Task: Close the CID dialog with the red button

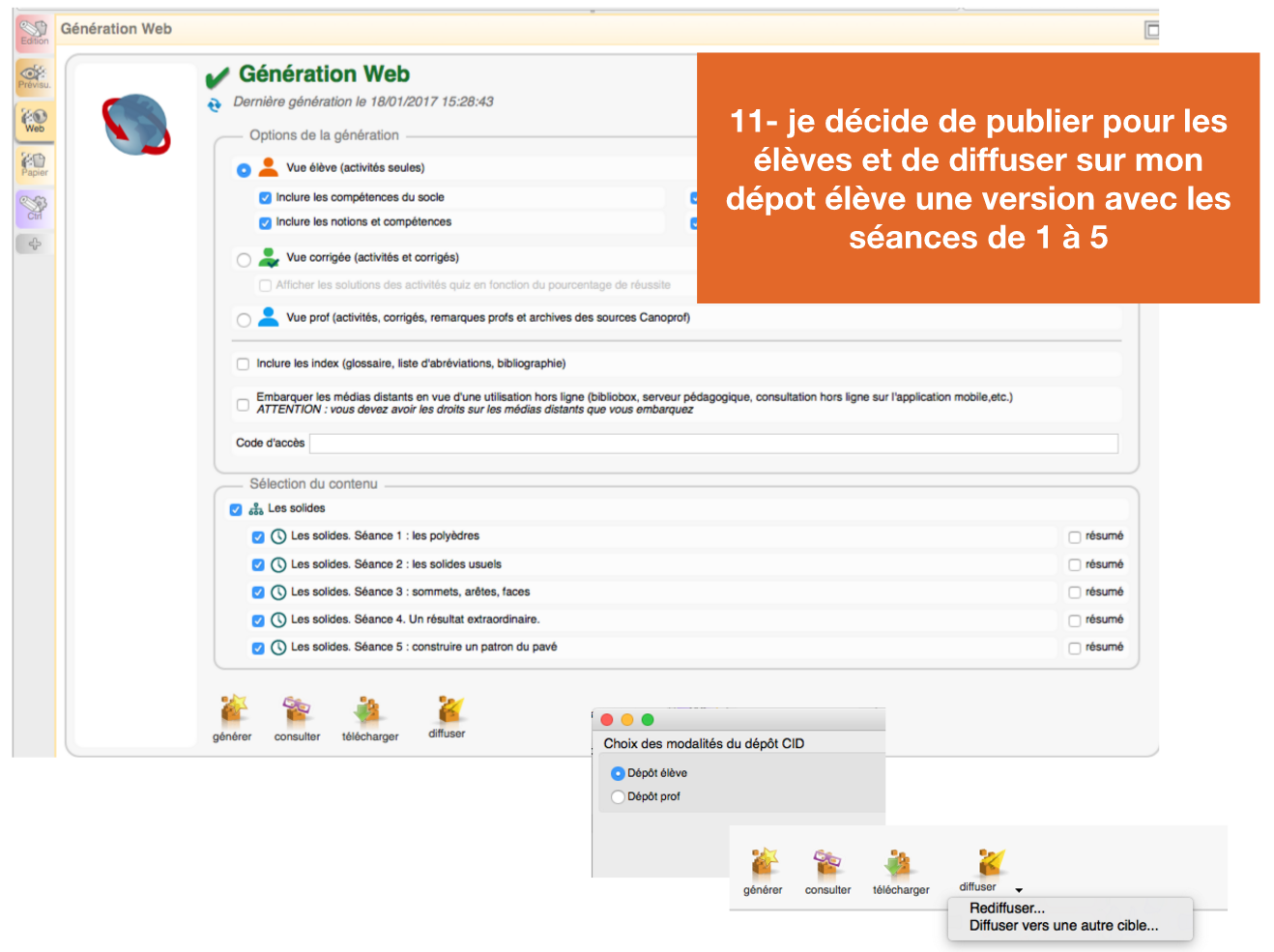Action: click(x=607, y=720)
